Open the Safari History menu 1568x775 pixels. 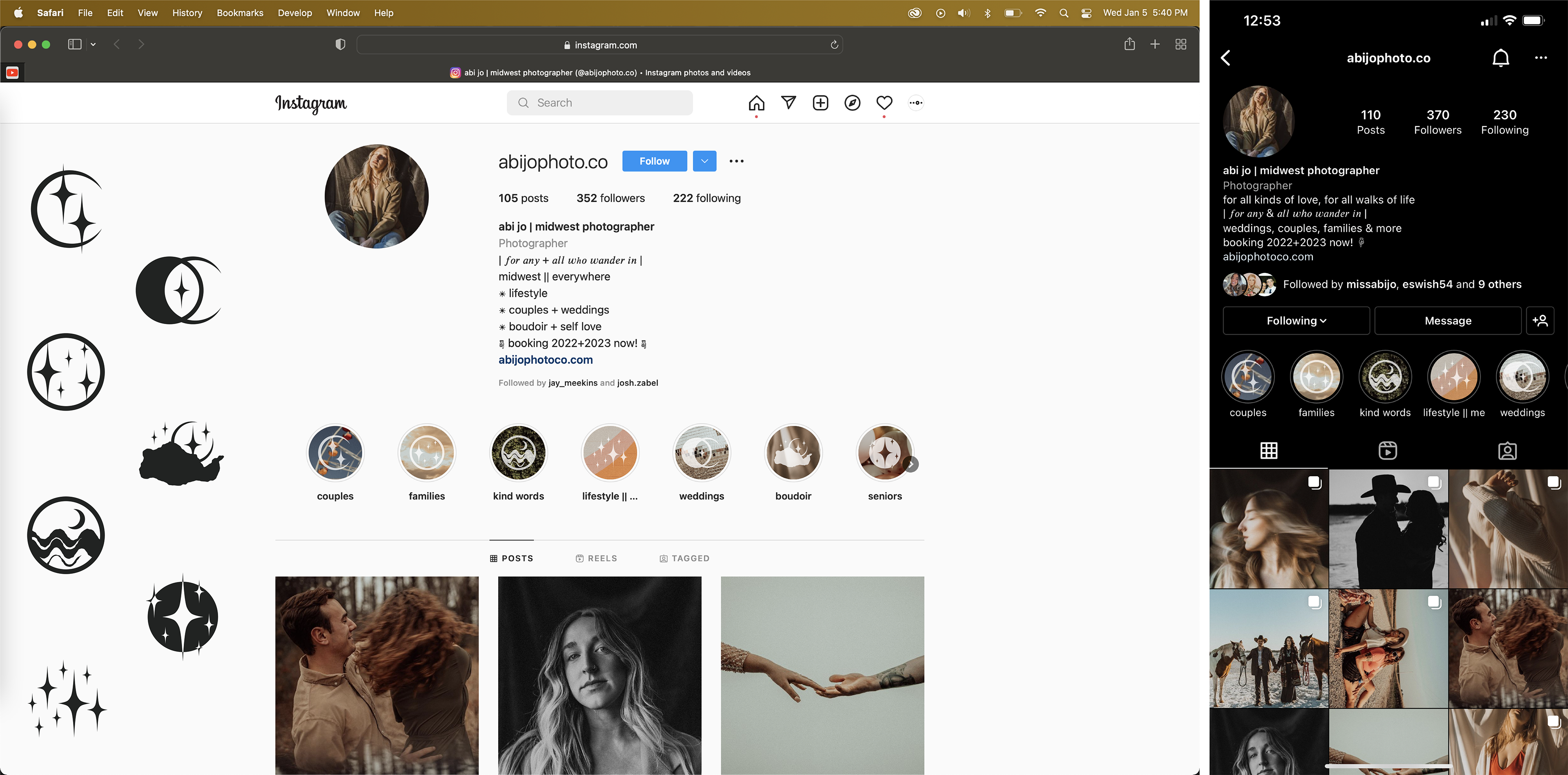(x=187, y=13)
